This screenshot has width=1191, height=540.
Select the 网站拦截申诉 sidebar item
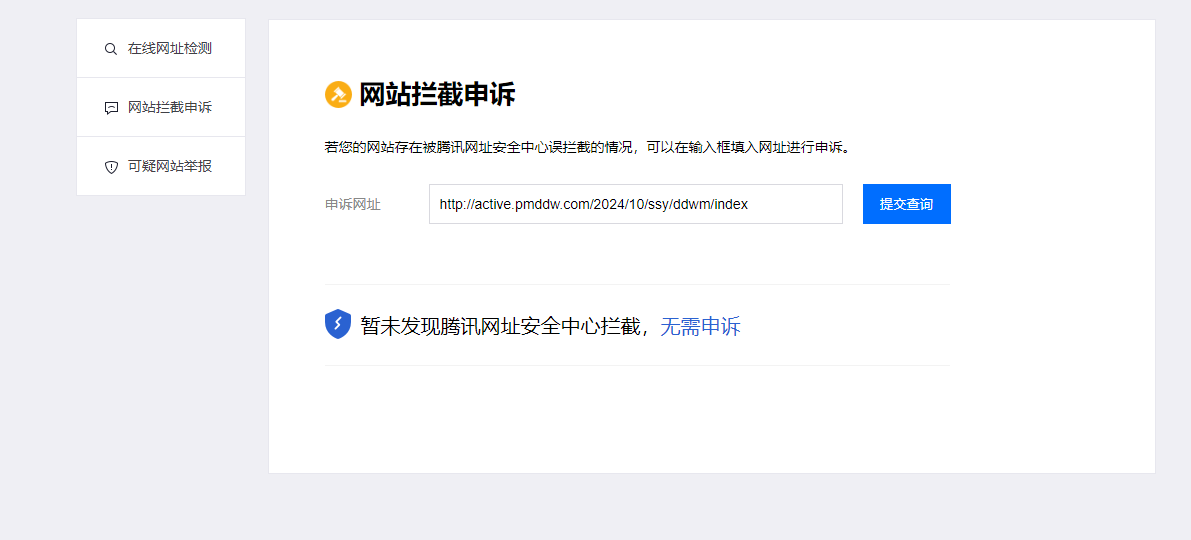tap(161, 108)
